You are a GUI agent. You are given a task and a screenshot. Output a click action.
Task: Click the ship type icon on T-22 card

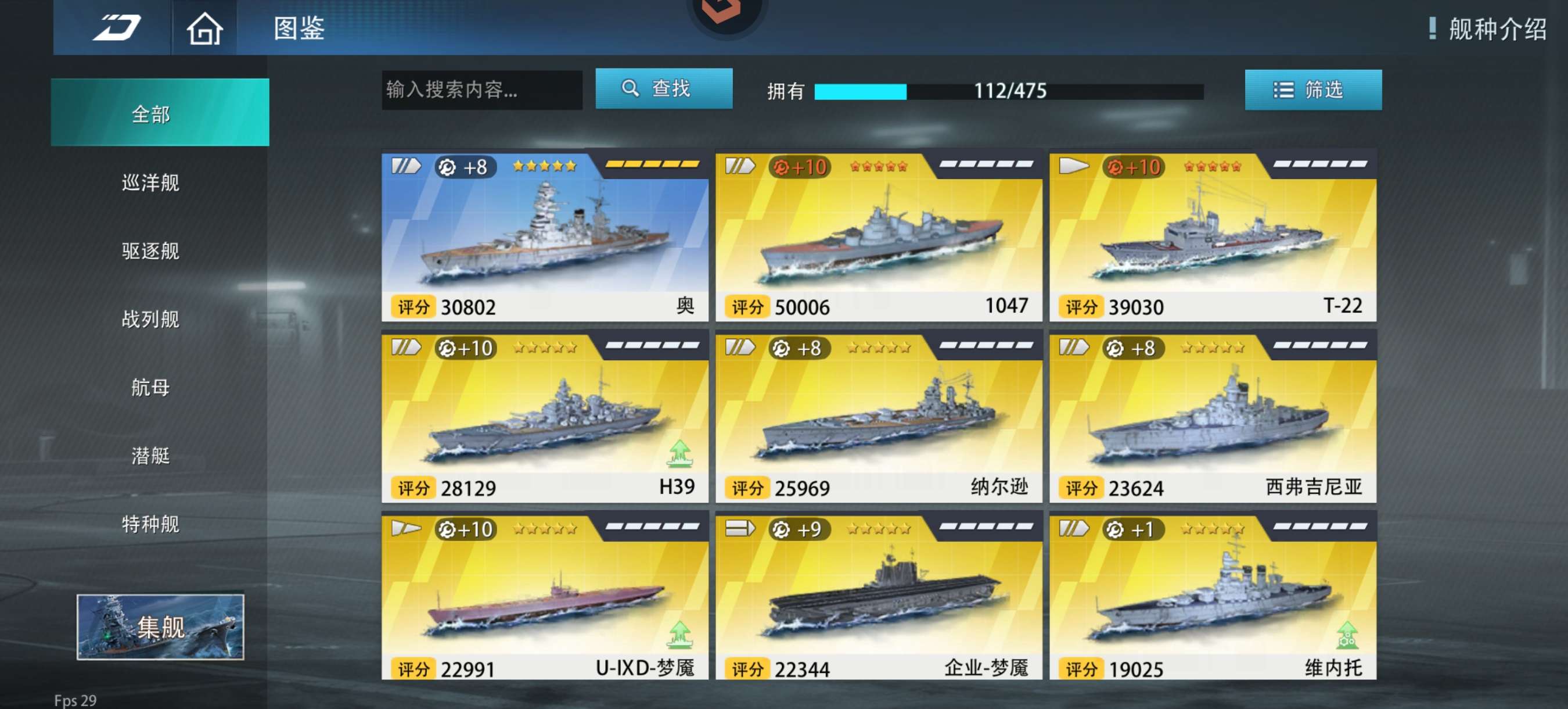click(1074, 166)
